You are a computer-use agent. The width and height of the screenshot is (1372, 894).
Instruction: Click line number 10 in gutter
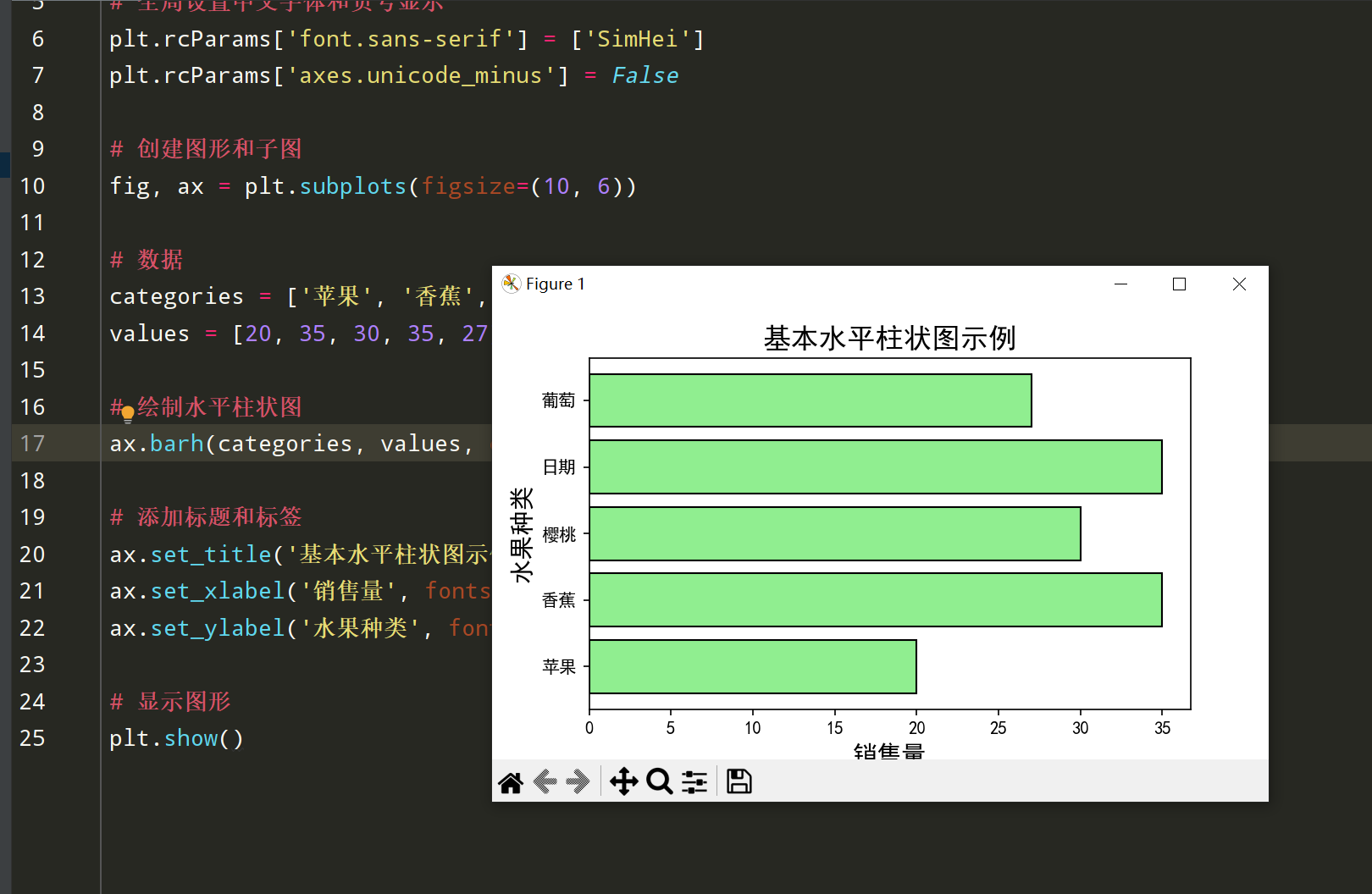pyautogui.click(x=32, y=186)
